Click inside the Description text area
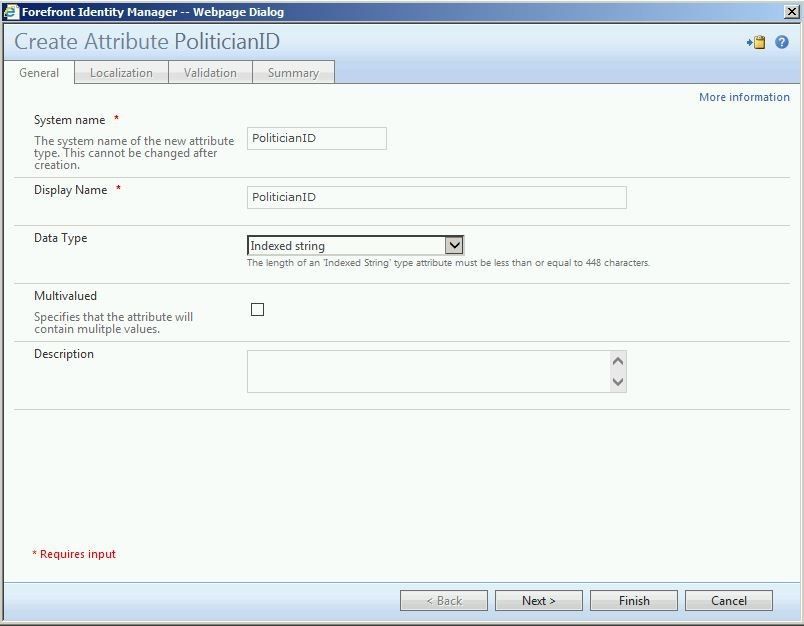Viewport: 804px width, 626px height. [x=429, y=372]
